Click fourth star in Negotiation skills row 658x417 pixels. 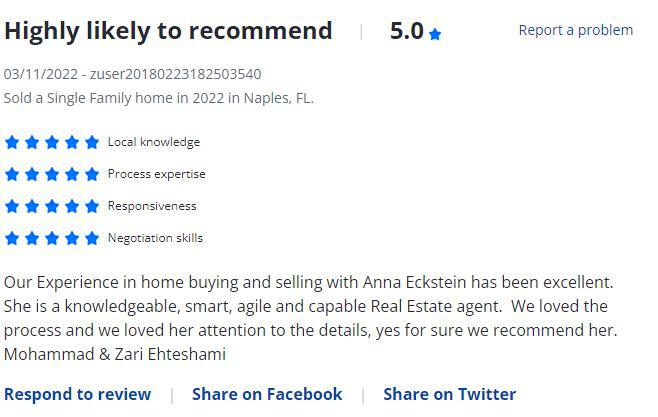(72, 238)
